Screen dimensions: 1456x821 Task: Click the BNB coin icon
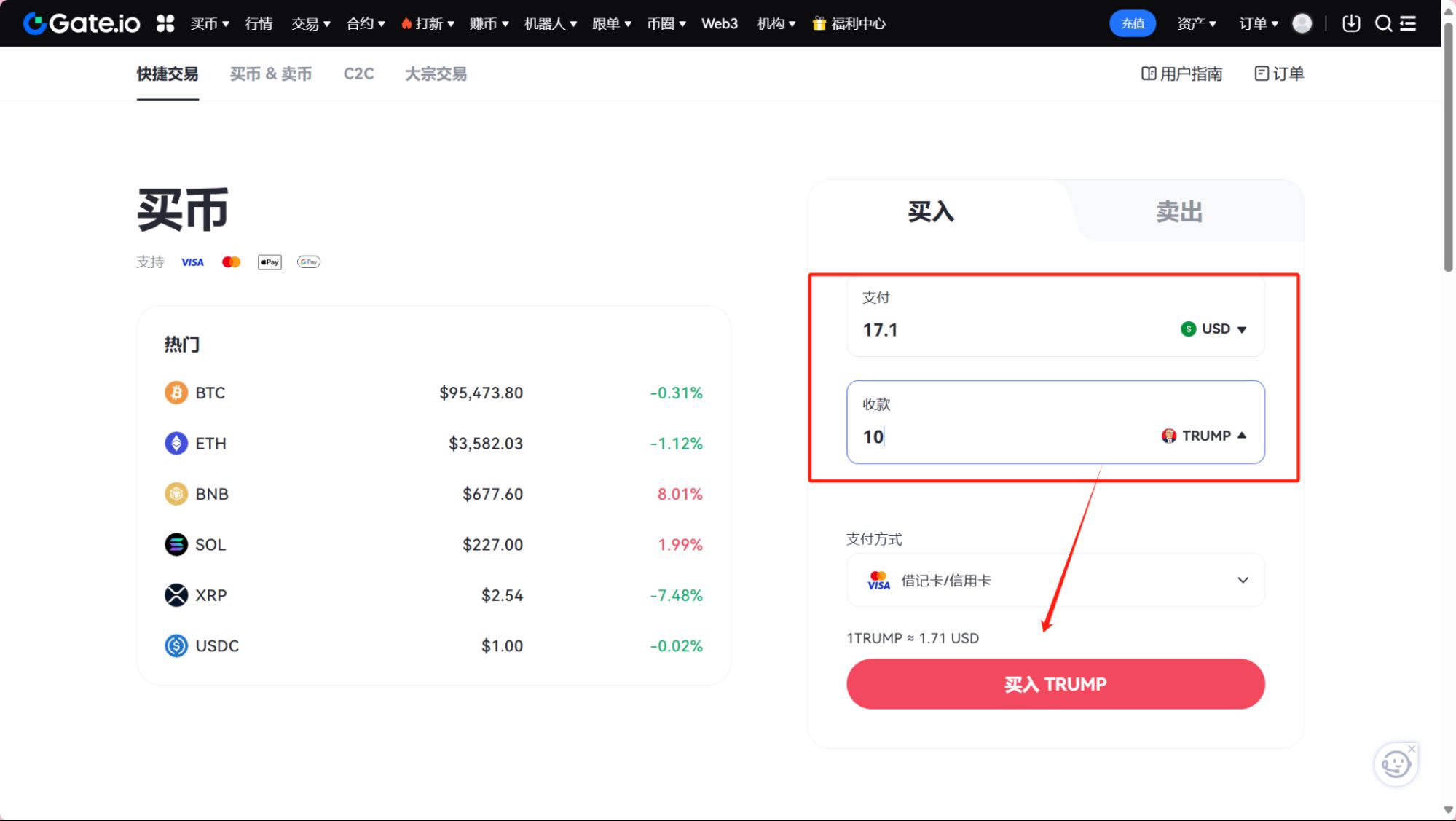176,494
